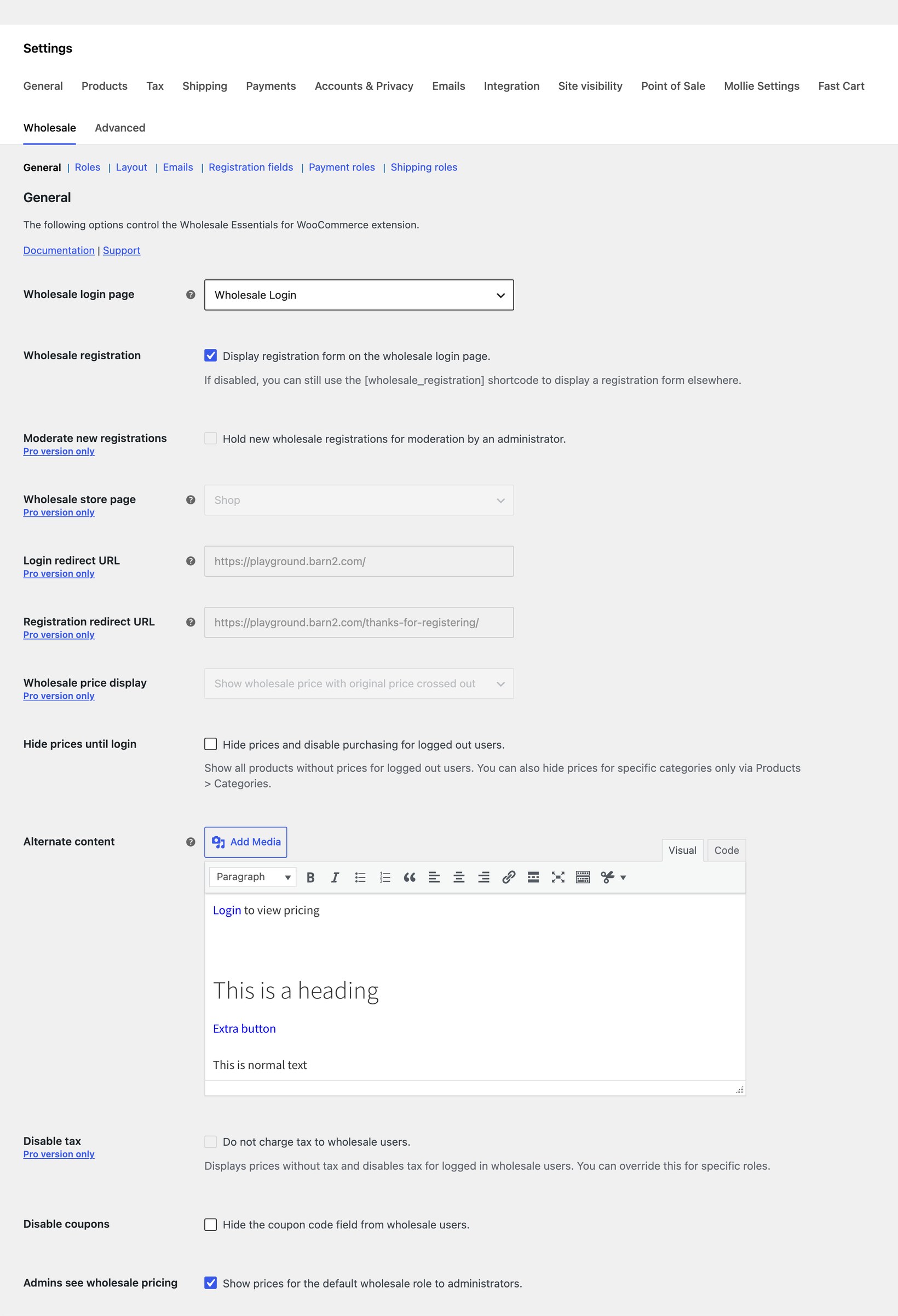The image size is (898, 1316).
Task: Click the editor resize handle corner
Action: (x=739, y=1089)
